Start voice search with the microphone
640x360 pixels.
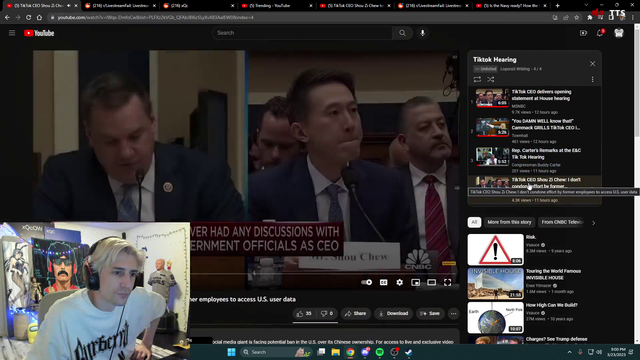point(422,33)
